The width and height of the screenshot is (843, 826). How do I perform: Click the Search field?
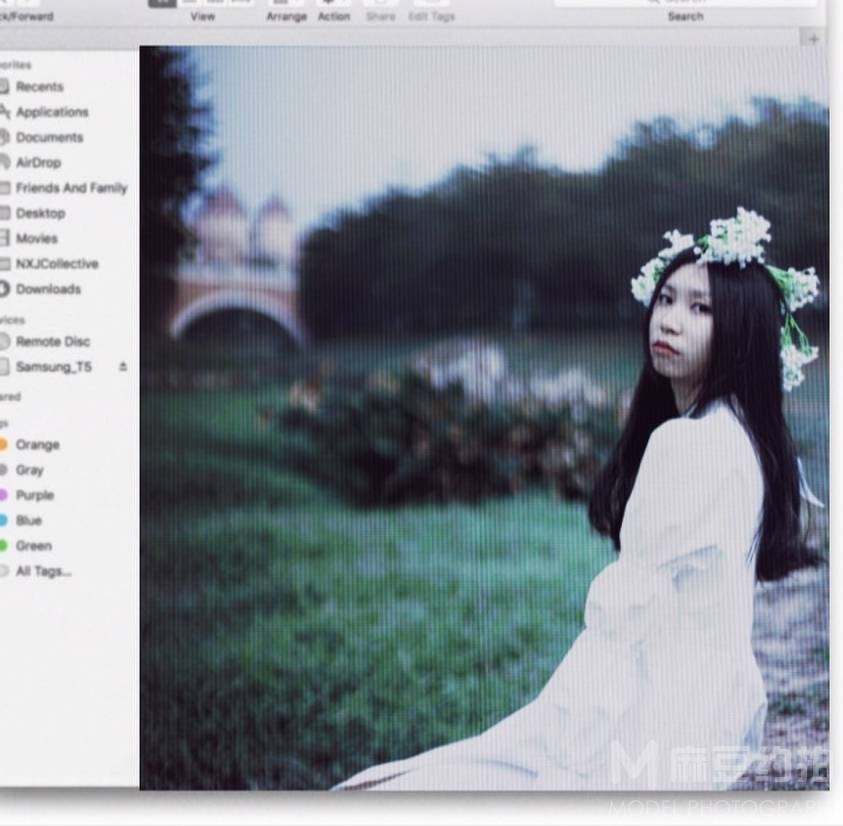click(x=685, y=4)
